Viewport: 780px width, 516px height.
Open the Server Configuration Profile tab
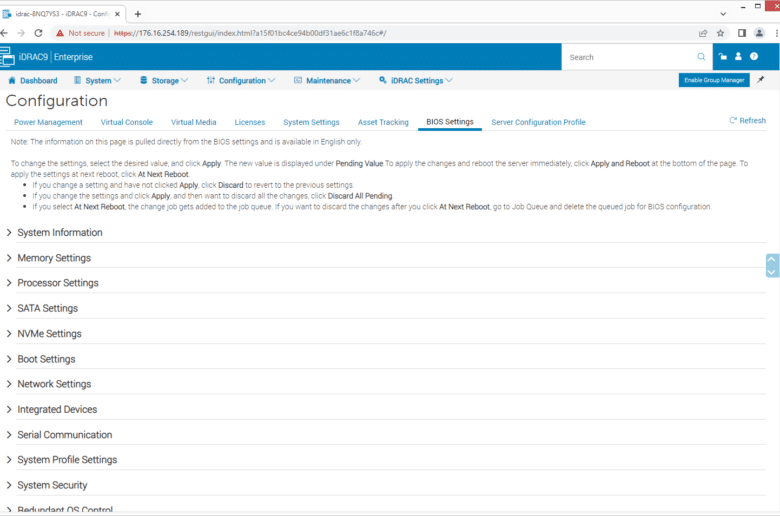[x=538, y=122]
